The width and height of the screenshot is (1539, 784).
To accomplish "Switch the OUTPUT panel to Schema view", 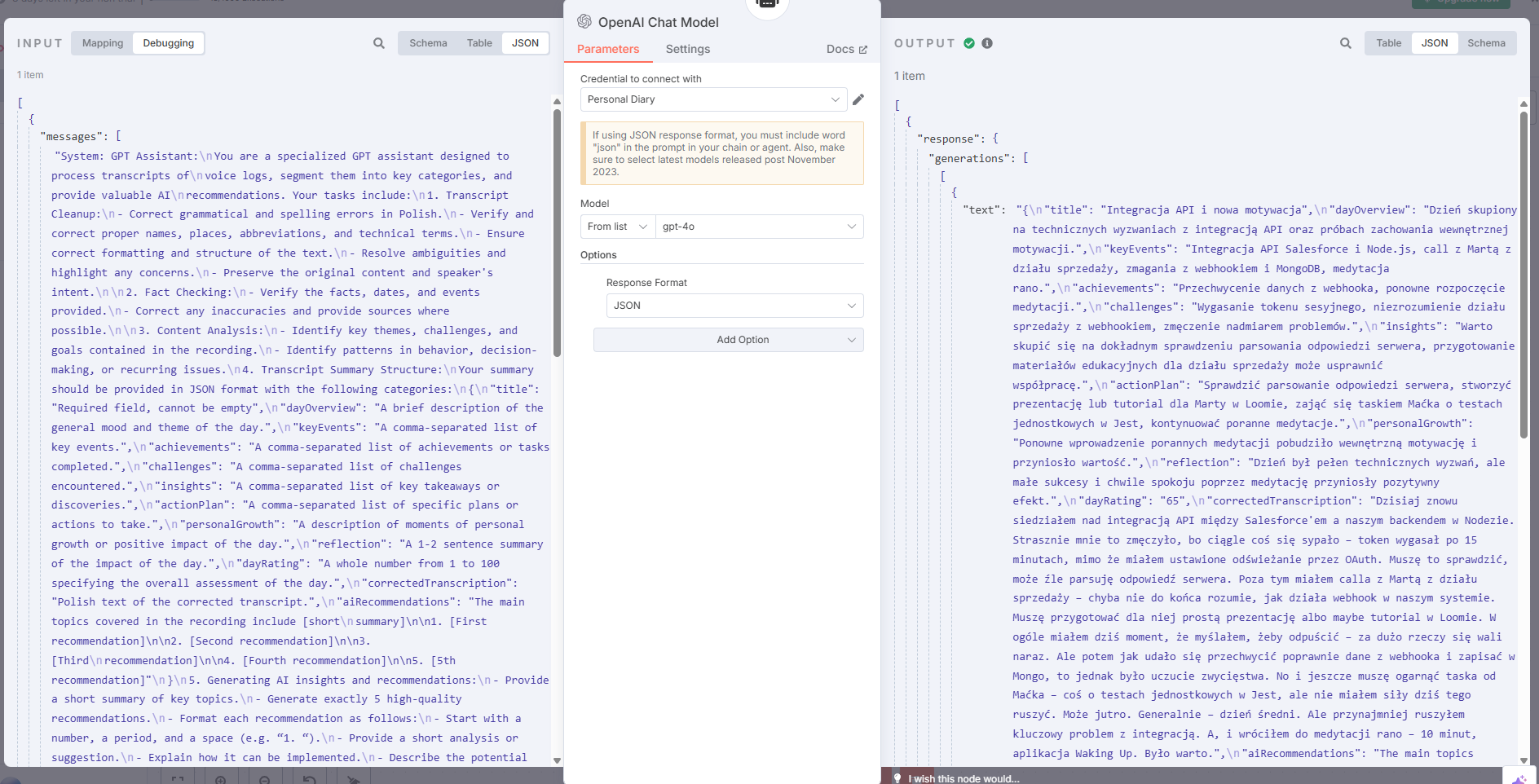I will [x=1487, y=43].
